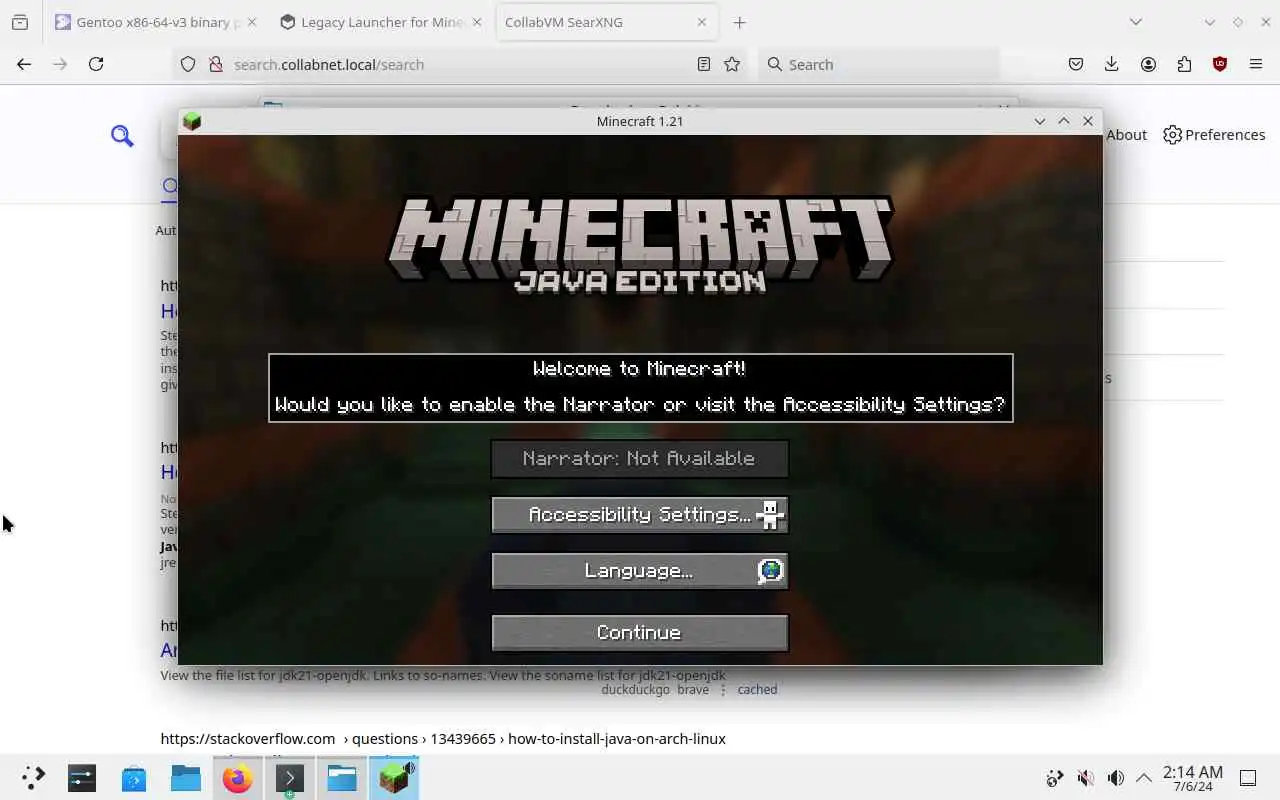Click the muted microphone tray icon

point(1085,778)
